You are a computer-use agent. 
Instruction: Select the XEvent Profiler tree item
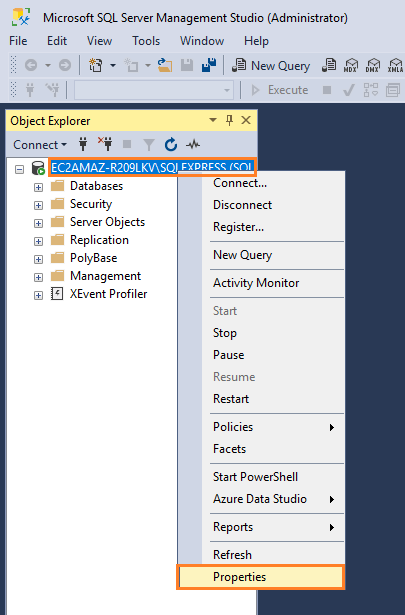(109, 294)
